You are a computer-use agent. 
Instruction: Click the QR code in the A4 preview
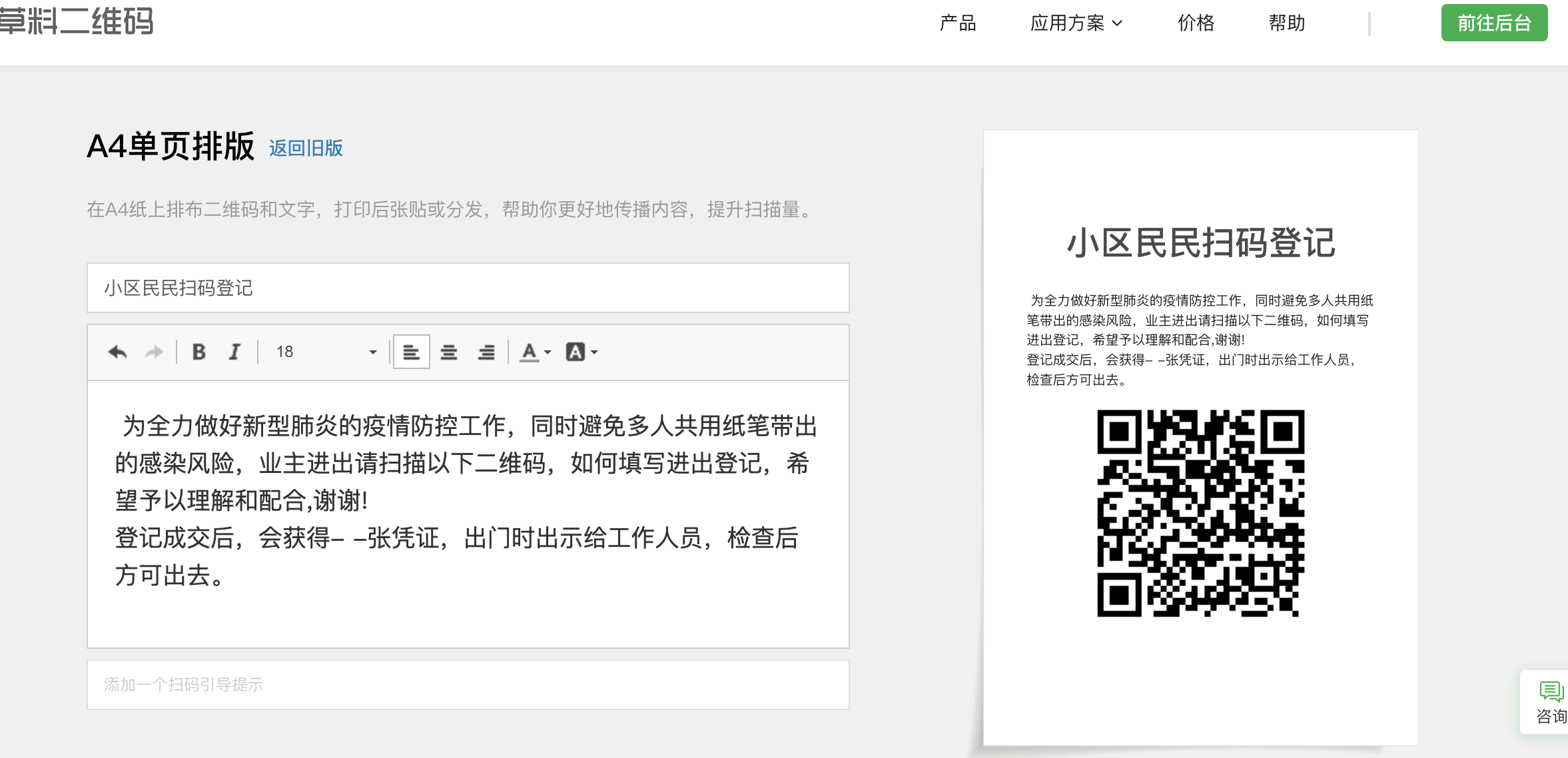(x=1200, y=513)
